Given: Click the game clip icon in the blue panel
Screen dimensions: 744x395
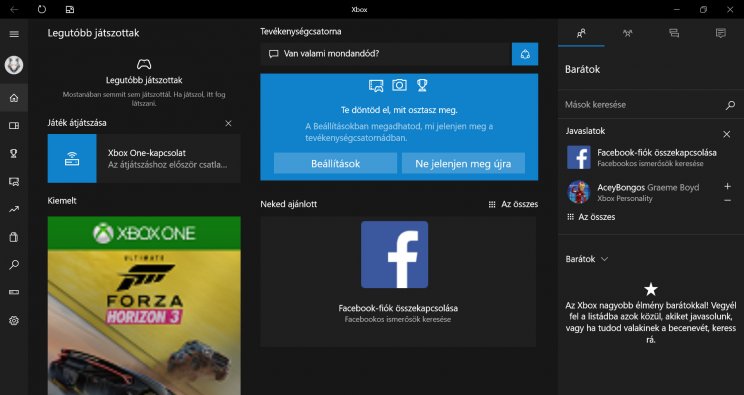Looking at the screenshot, I should (x=376, y=85).
